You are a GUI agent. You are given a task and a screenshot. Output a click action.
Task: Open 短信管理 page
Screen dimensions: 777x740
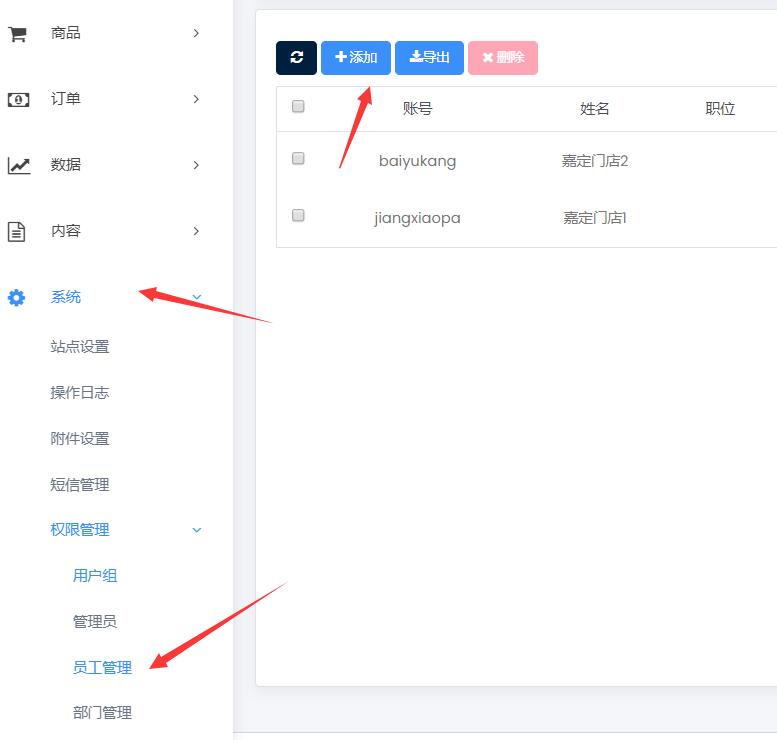click(80, 484)
